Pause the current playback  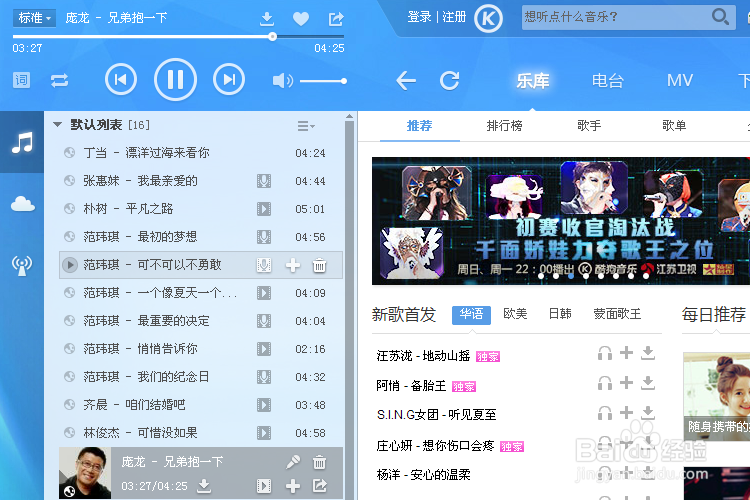(x=175, y=79)
